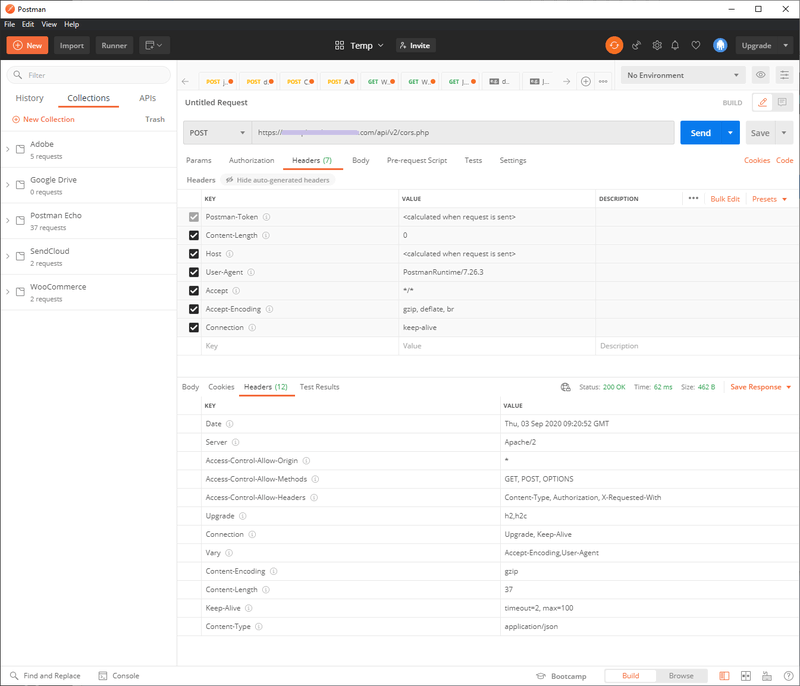The height and width of the screenshot is (686, 800).
Task: Click the New button
Action: click(28, 45)
